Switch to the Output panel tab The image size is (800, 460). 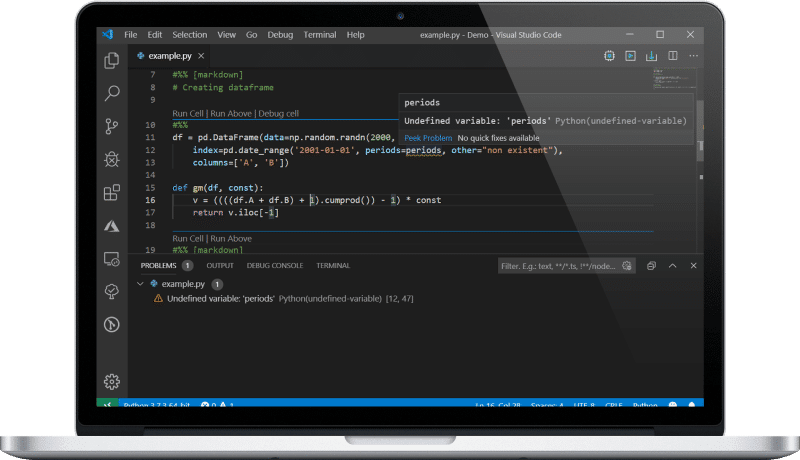[x=220, y=266]
